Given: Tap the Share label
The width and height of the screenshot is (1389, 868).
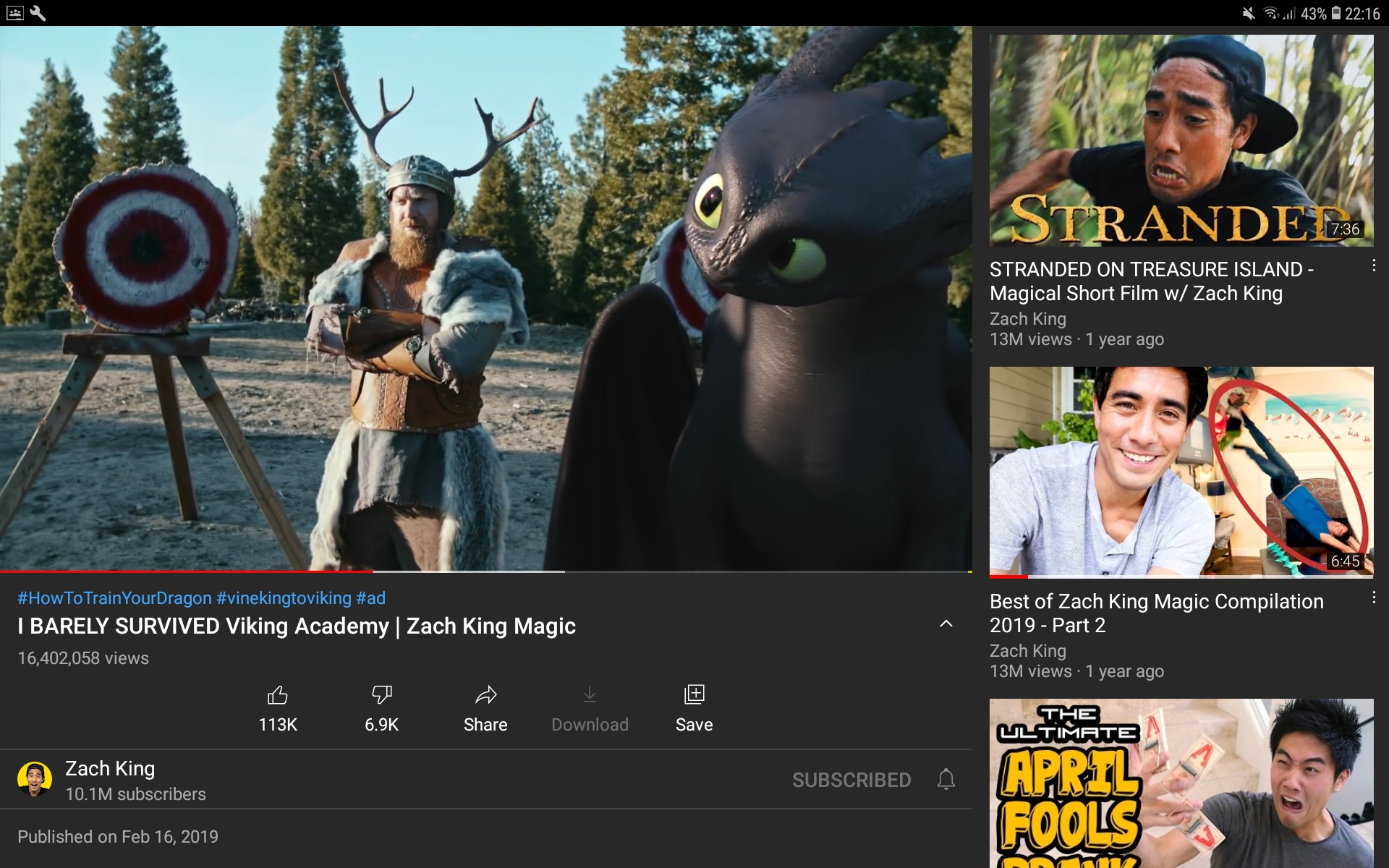Looking at the screenshot, I should (485, 725).
